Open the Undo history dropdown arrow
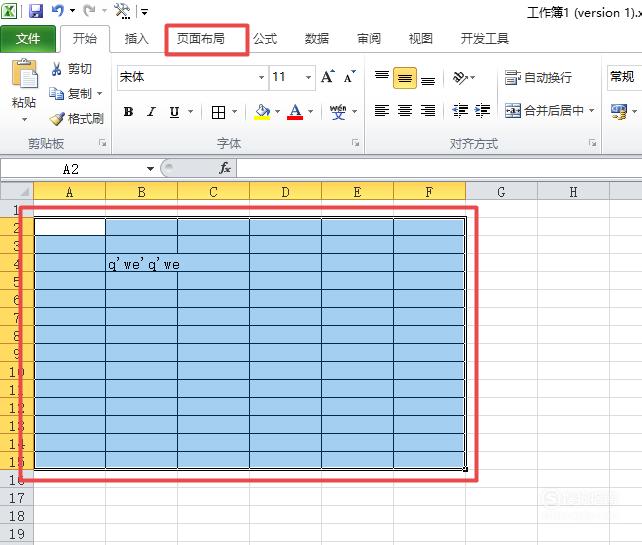This screenshot has height=545, width=642. tap(72, 10)
